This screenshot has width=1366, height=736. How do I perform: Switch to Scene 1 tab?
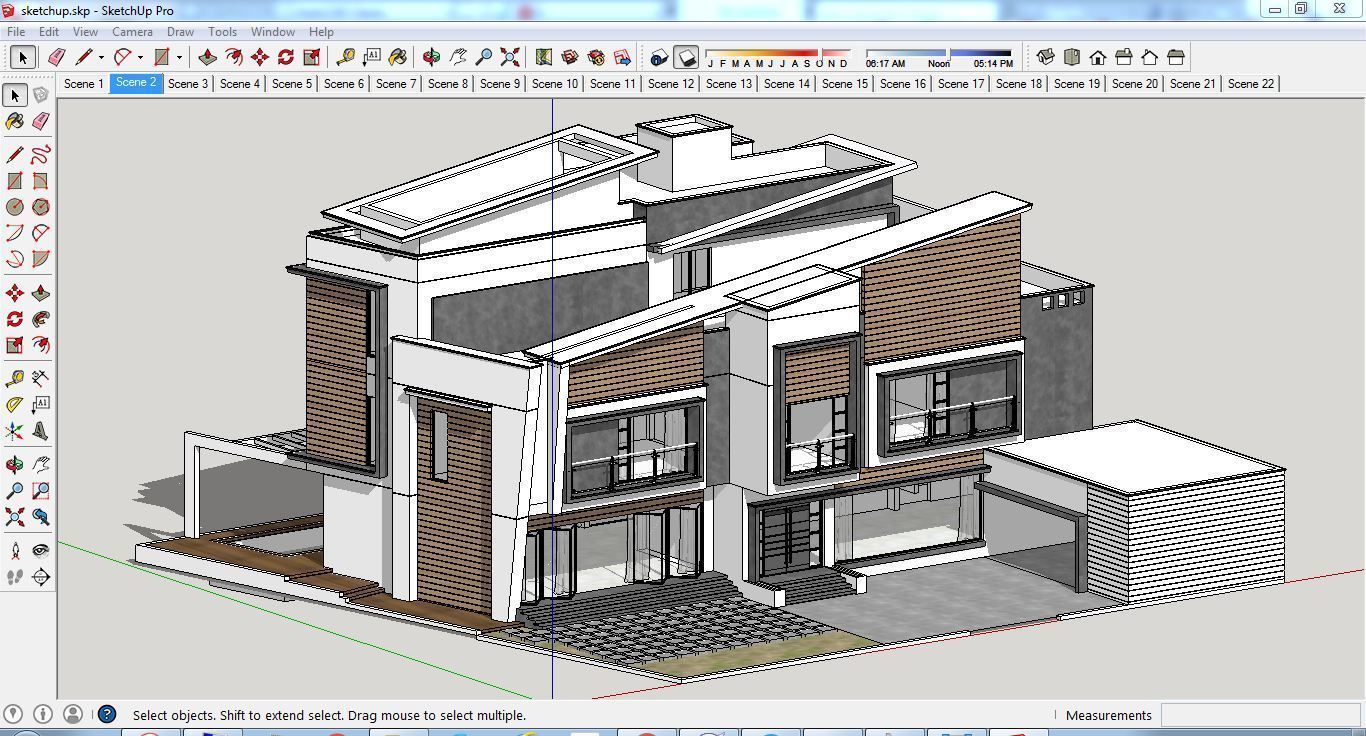coord(84,84)
